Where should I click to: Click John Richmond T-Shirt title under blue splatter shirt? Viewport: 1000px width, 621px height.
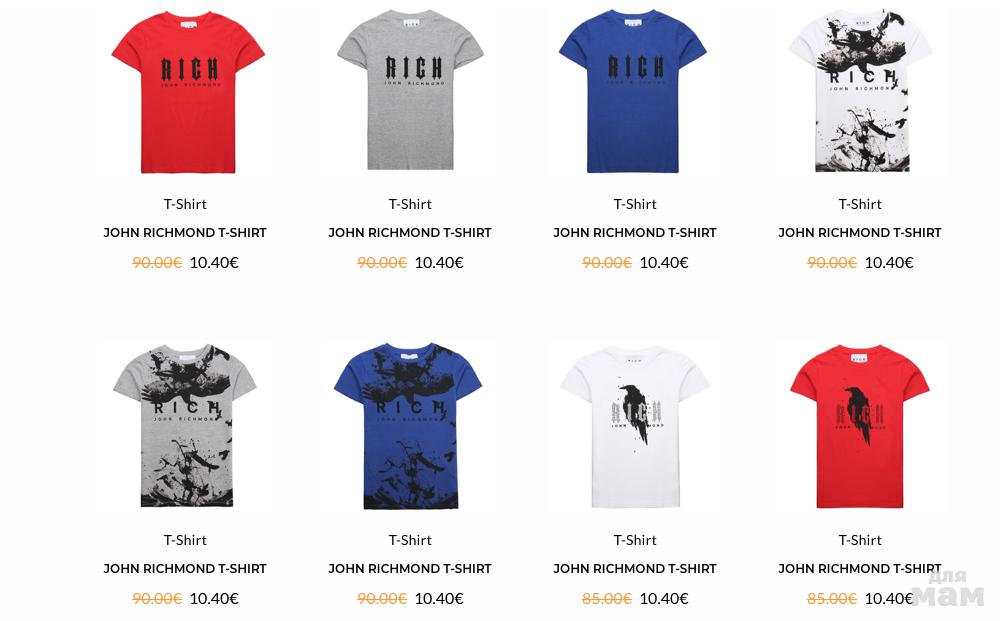410,569
